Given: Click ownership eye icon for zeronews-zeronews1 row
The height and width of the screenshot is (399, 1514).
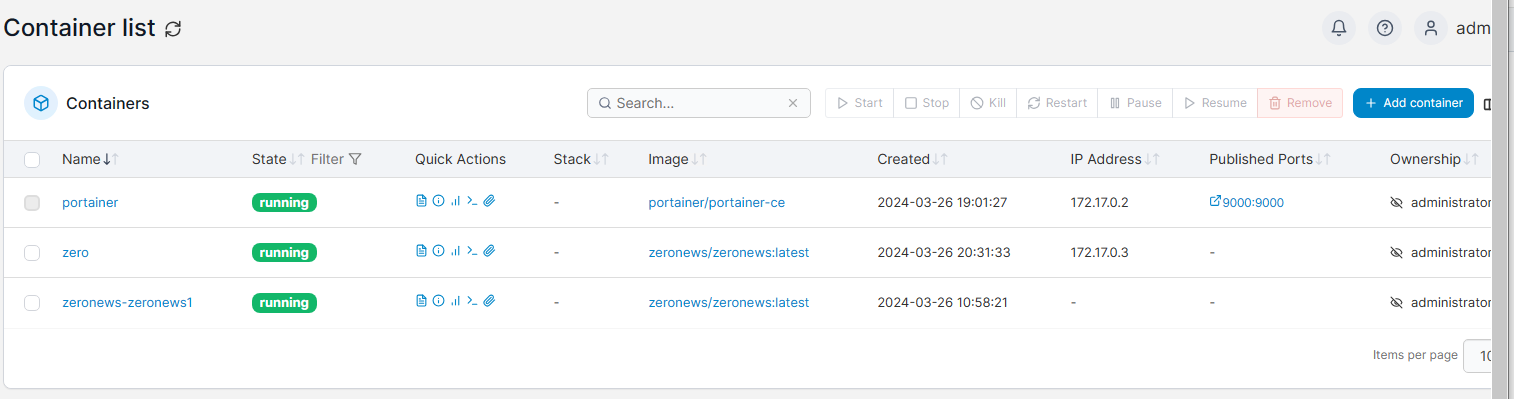Looking at the screenshot, I should [x=1397, y=302].
